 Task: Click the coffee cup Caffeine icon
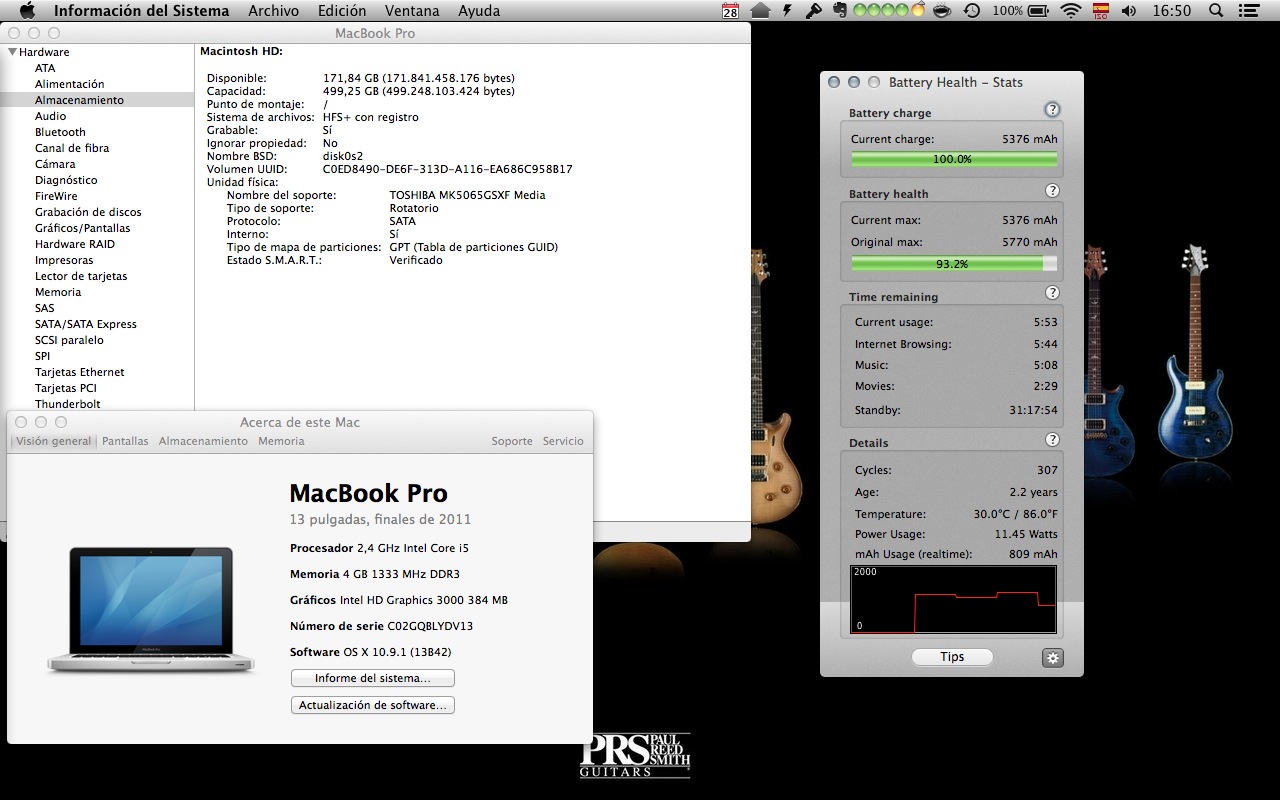[x=941, y=11]
